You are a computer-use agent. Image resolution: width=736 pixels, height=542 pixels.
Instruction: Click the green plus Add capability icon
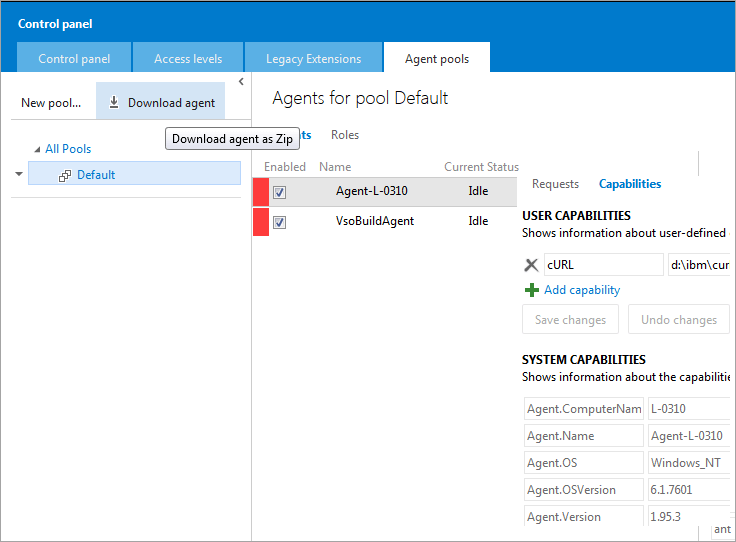(x=531, y=290)
